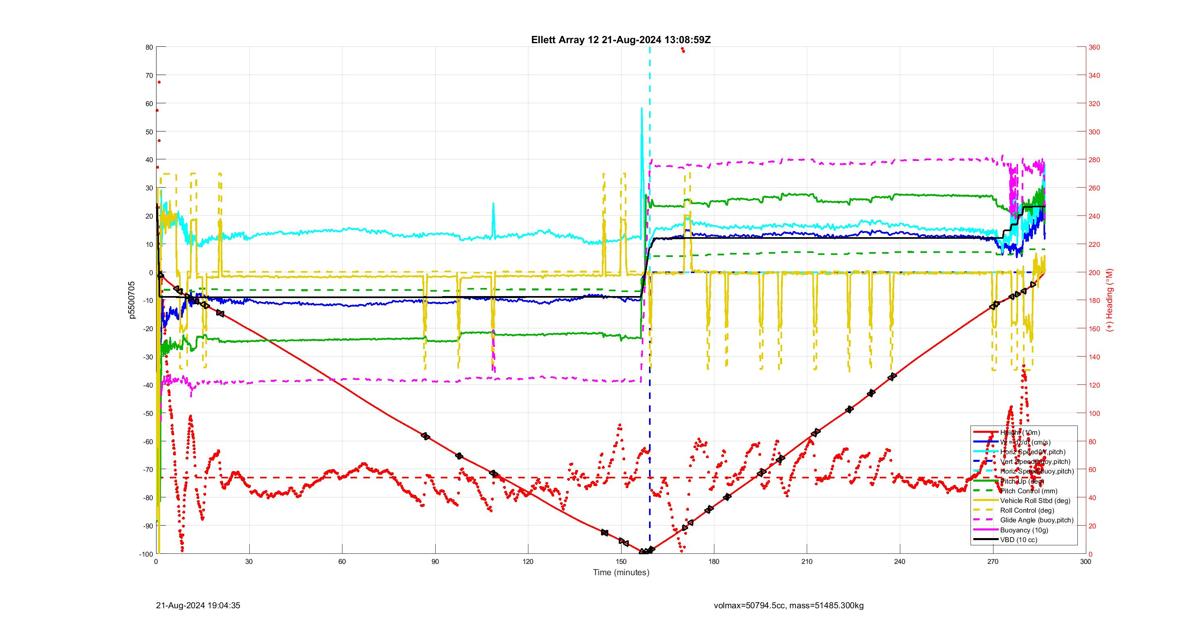Click the footer timestamp "21-Aug-2024 19:04:35"
This screenshot has width=1200, height=622.
[198, 605]
